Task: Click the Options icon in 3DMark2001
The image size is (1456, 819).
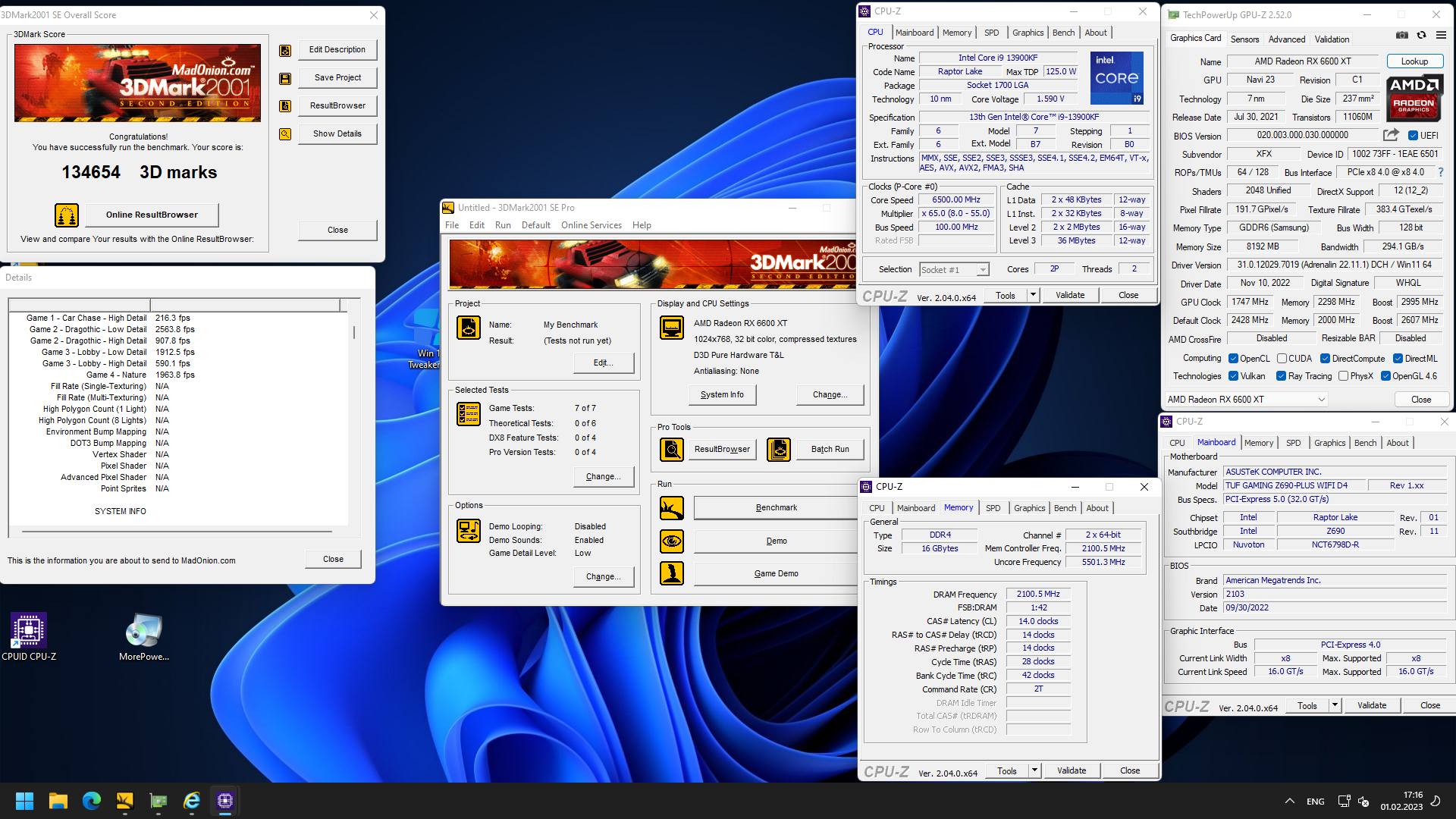Action: 469,531
